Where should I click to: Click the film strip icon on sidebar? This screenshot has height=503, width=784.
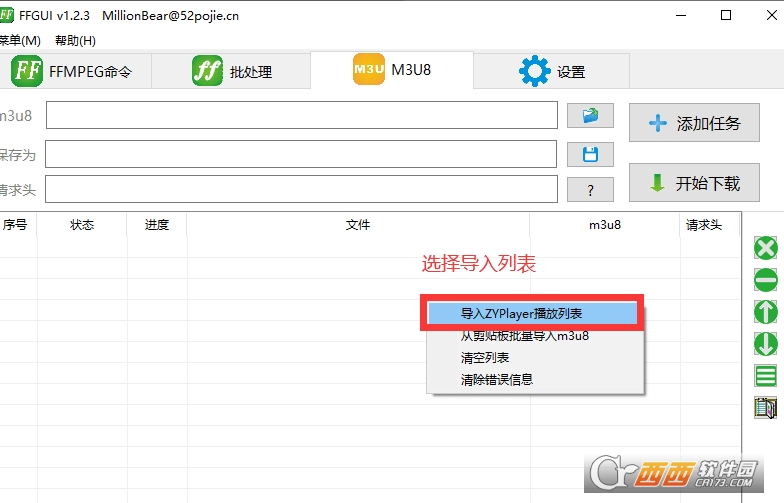(x=766, y=408)
